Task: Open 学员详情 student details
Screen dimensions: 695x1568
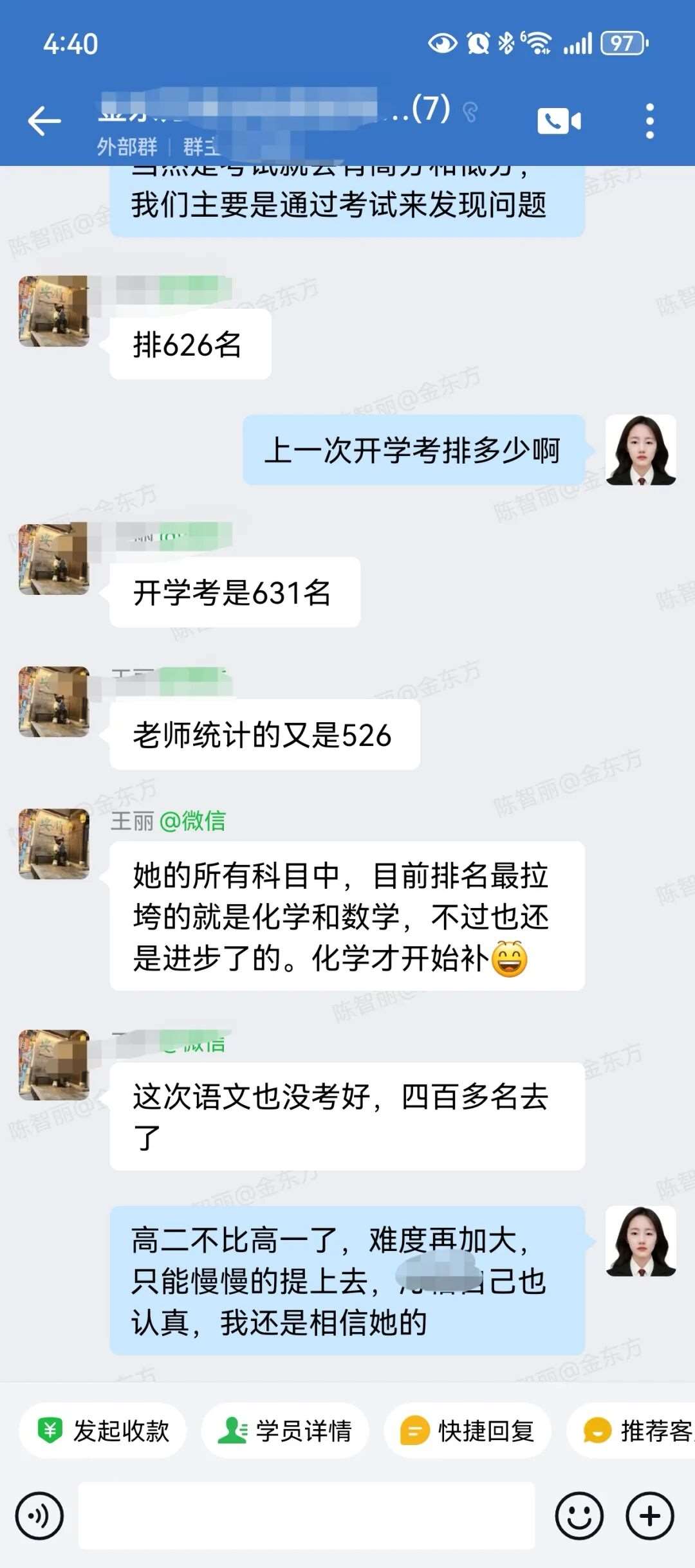Action: 285,1432
